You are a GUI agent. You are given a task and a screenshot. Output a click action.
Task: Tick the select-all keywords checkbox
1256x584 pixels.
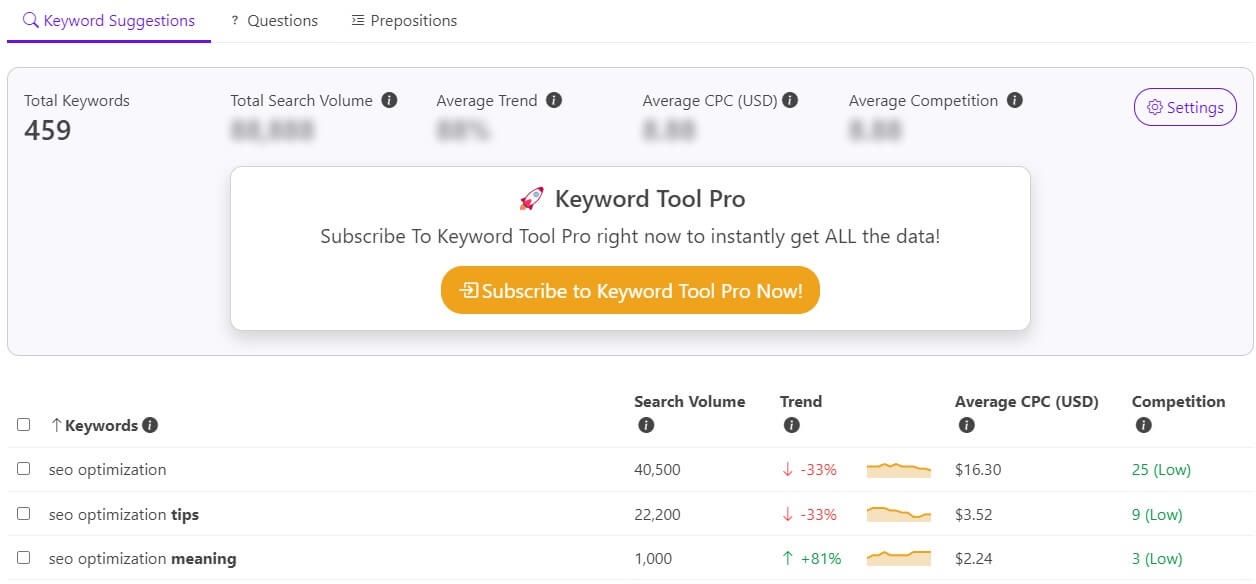click(x=24, y=425)
